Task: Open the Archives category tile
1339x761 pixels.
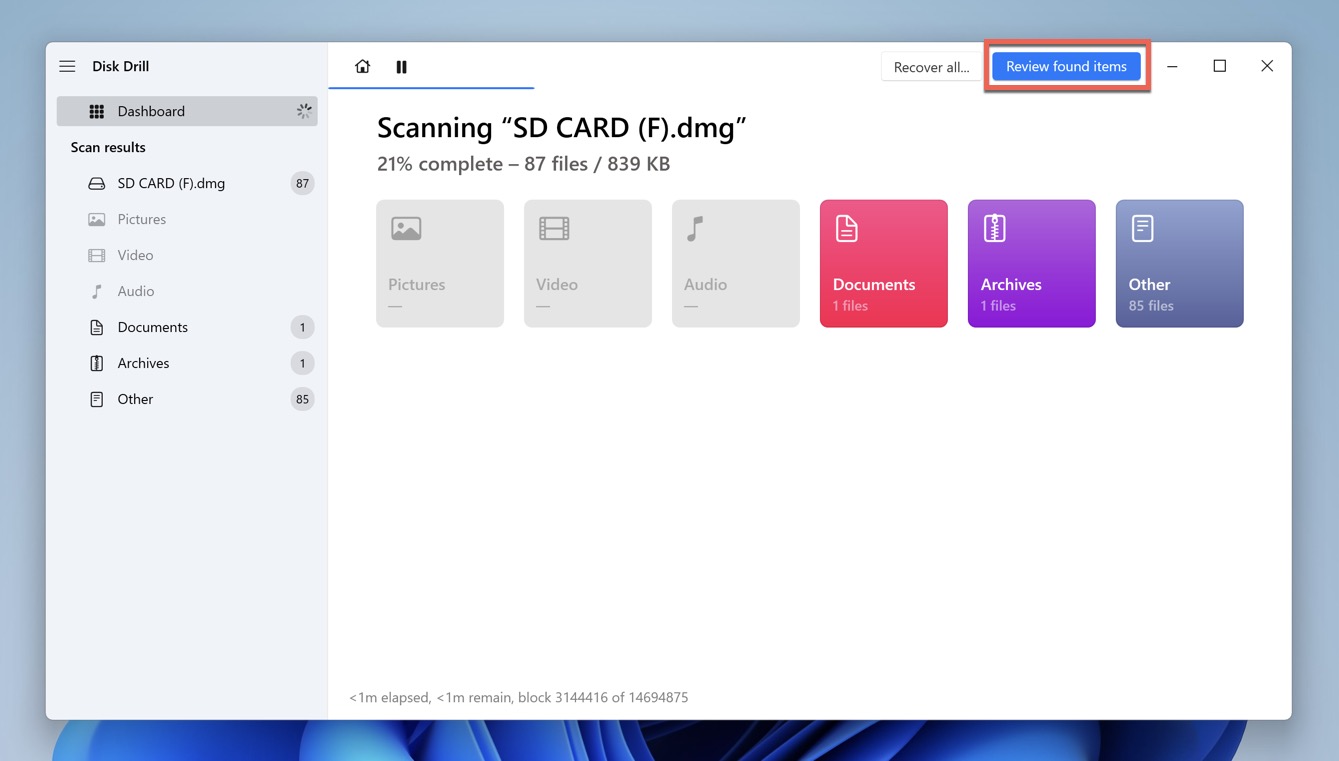Action: point(1032,264)
